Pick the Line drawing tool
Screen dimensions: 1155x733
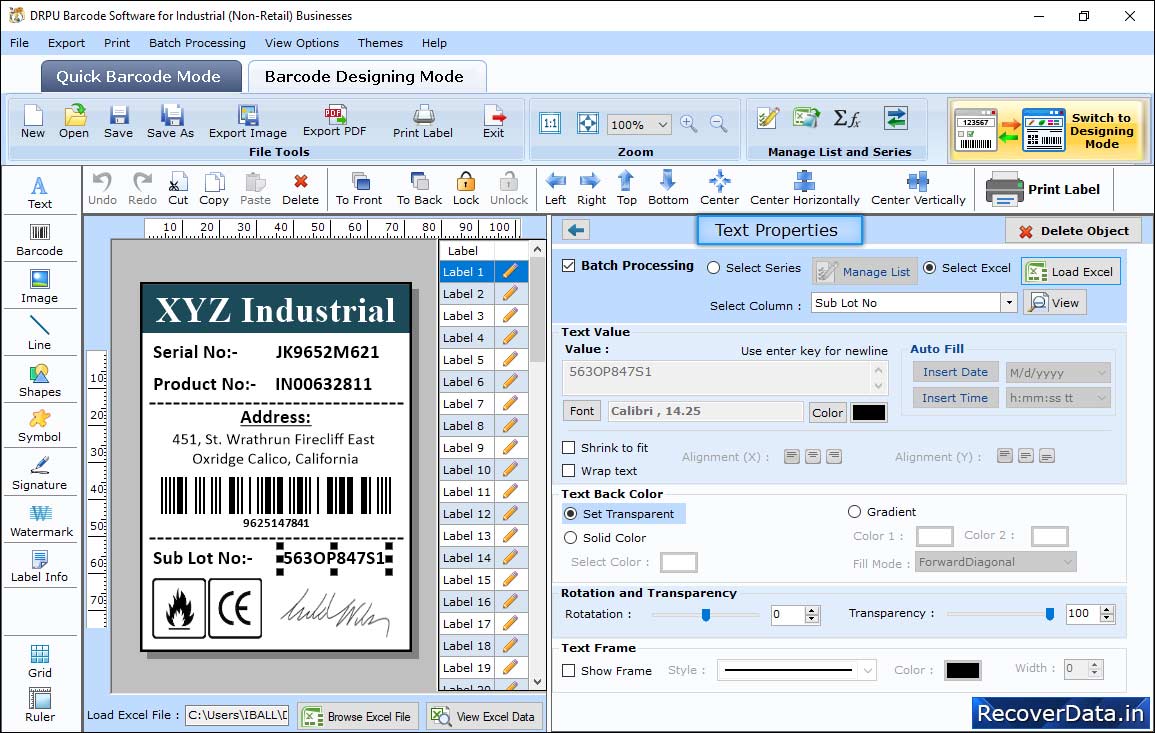(x=40, y=333)
